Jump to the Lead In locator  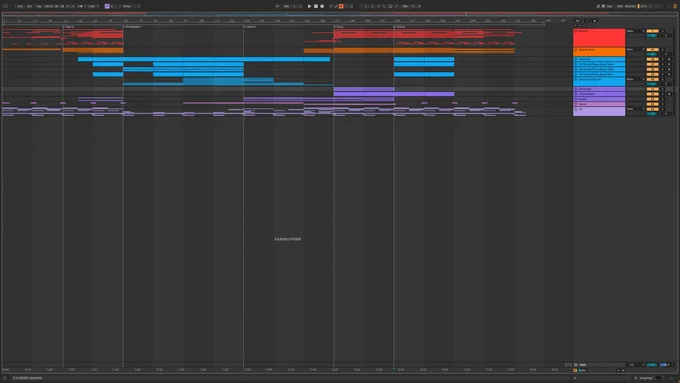tap(250, 27)
